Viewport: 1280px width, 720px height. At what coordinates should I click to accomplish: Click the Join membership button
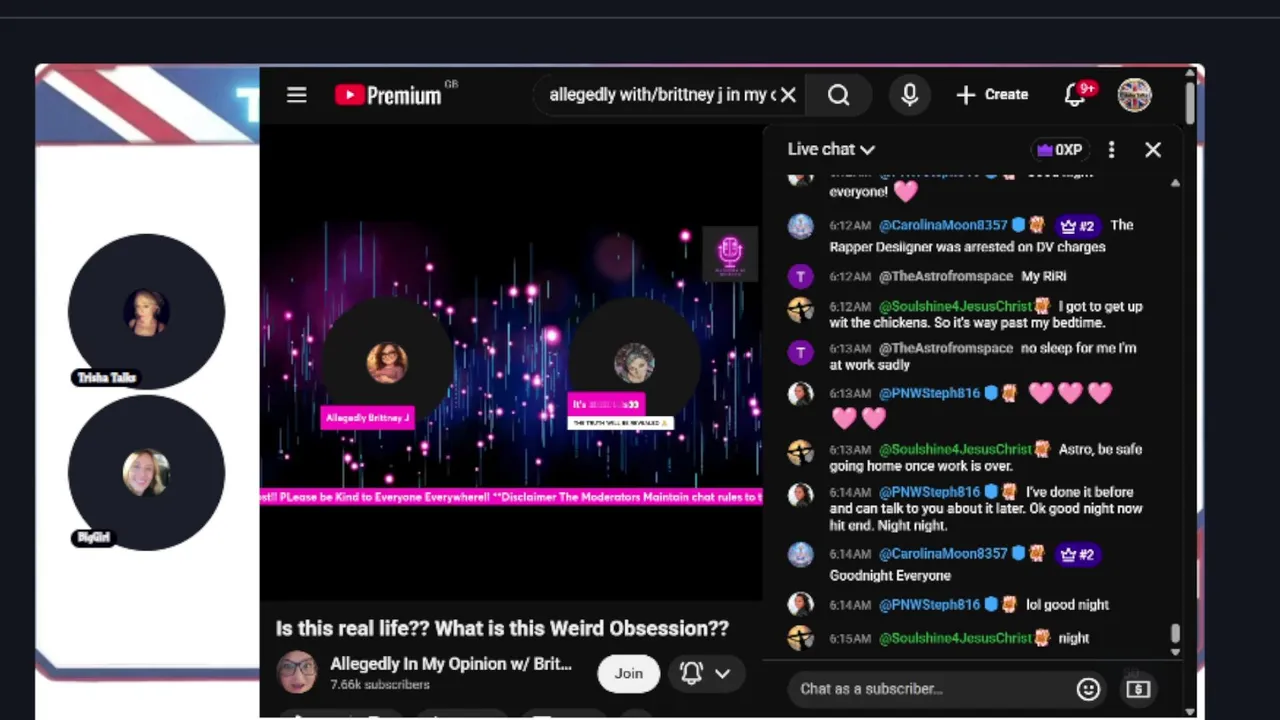628,673
